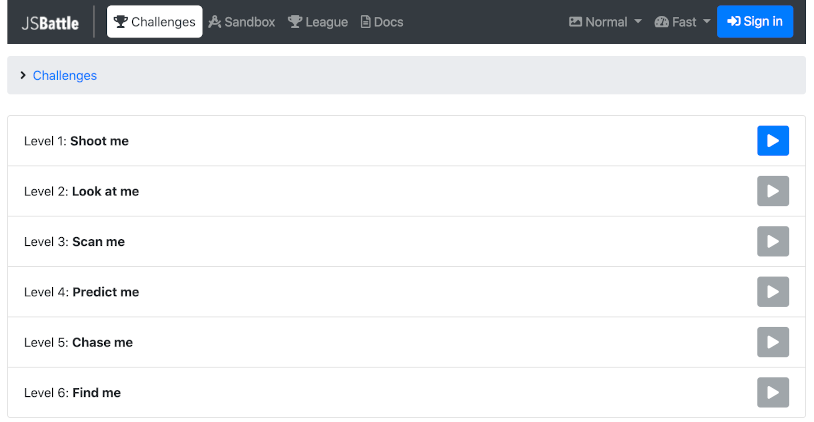Image resolution: width=814 pixels, height=422 pixels.
Task: Open the Challenges tab with trophy icon
Action: coord(155,22)
